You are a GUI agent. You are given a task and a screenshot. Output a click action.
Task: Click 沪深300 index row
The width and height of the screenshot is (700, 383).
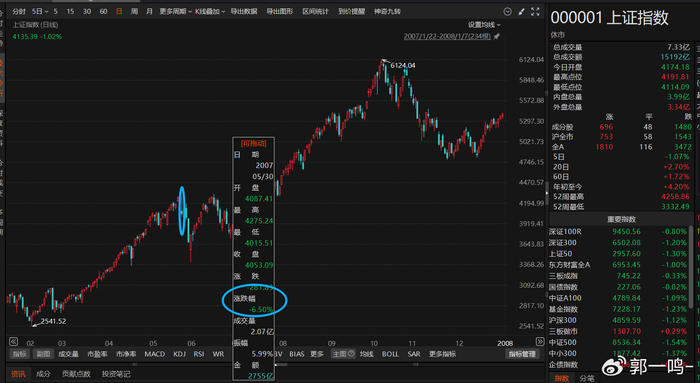tap(618, 320)
